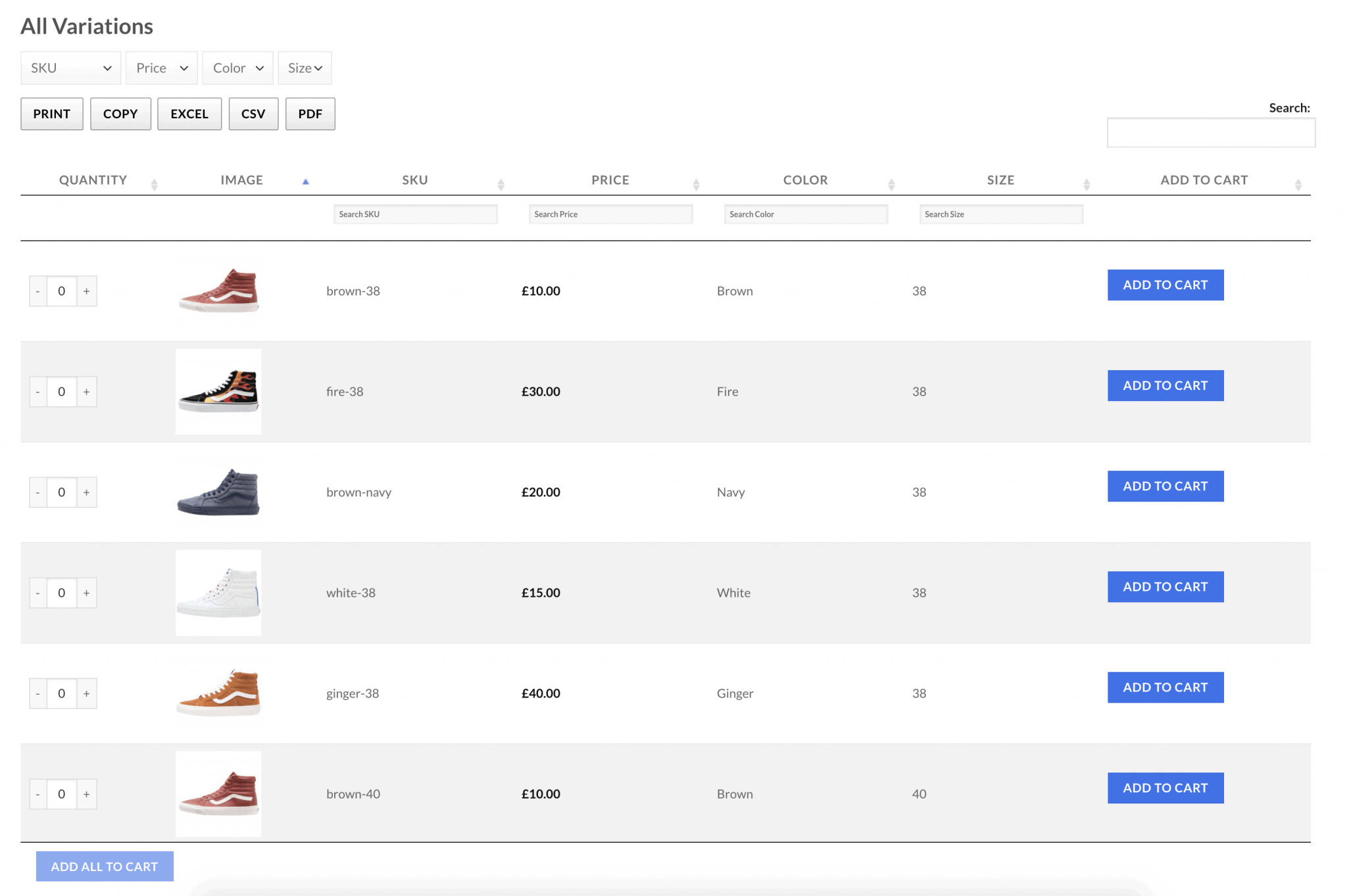Viewport: 1347px width, 896px height.
Task: Click ginger sneaker thumbnail image
Action: point(219,692)
